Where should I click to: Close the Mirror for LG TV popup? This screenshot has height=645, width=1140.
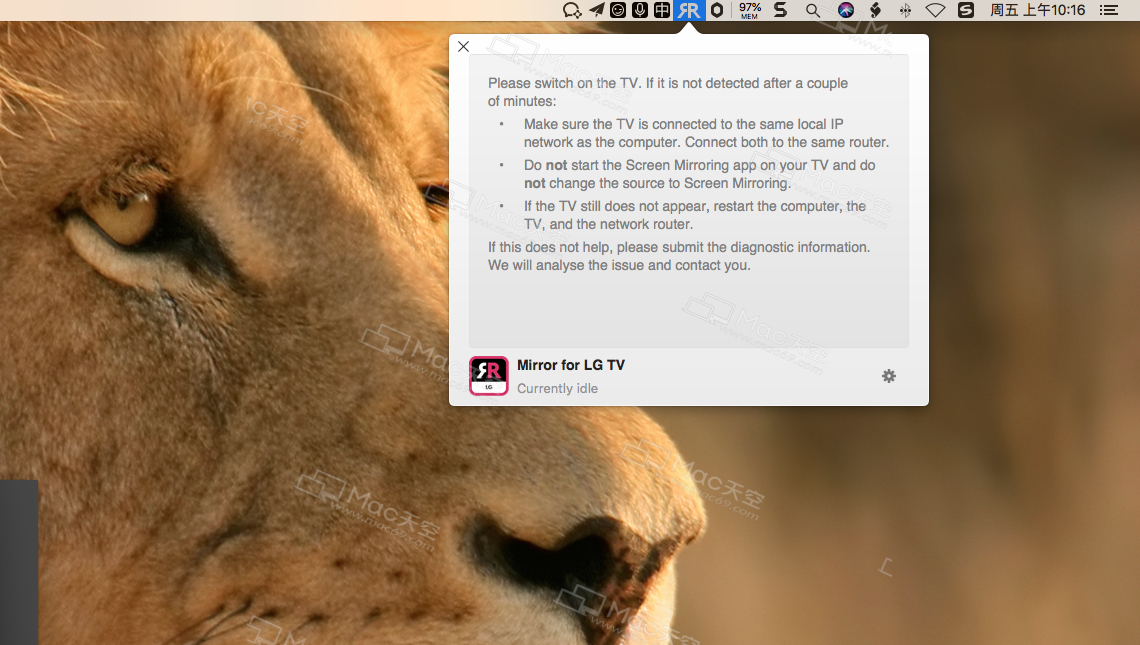463,47
